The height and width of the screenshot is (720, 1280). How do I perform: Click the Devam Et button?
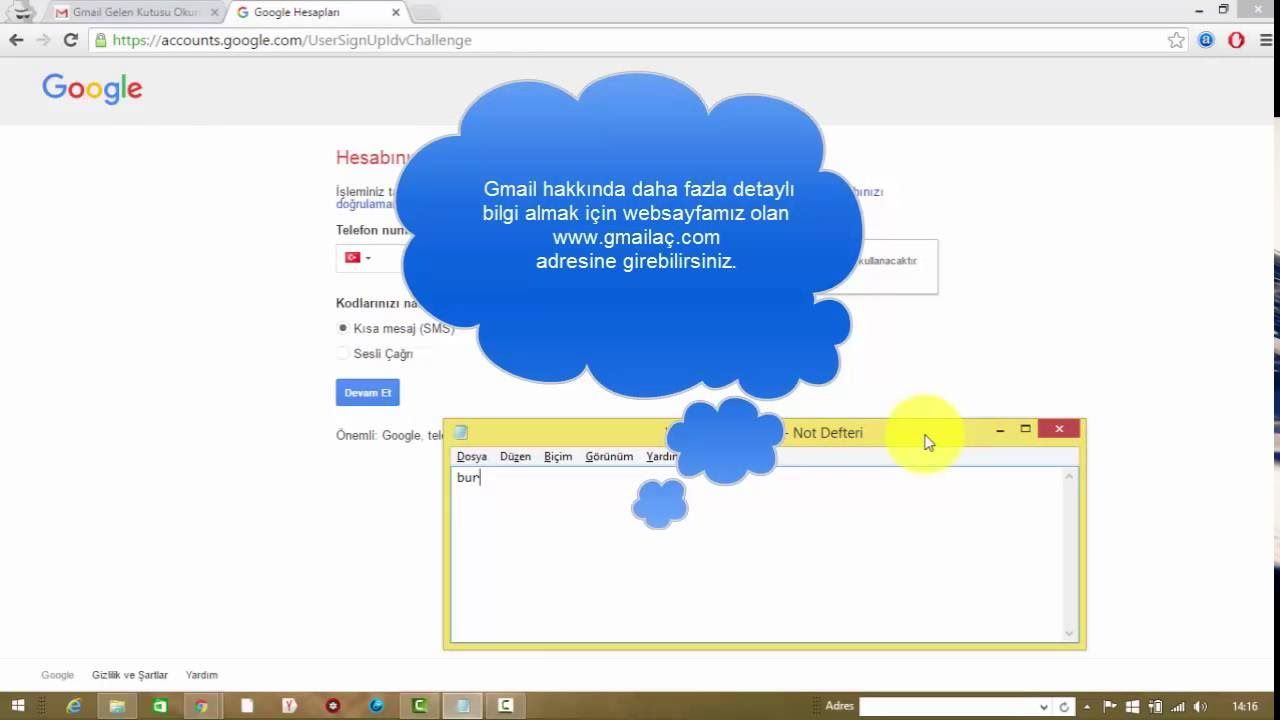(x=367, y=393)
